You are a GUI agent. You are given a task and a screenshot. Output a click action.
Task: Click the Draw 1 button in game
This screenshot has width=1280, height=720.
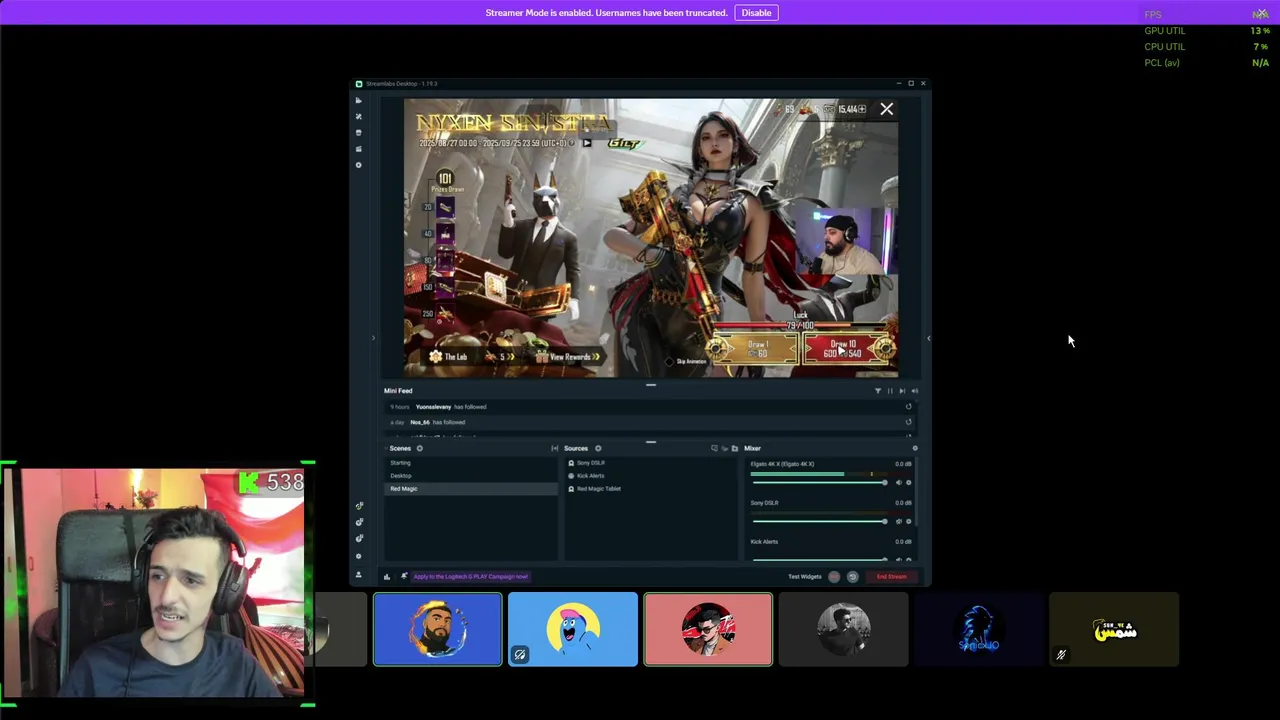[x=758, y=349]
